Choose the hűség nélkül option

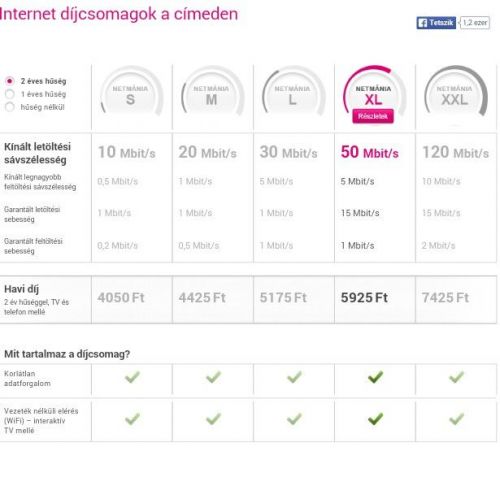click(x=10, y=107)
